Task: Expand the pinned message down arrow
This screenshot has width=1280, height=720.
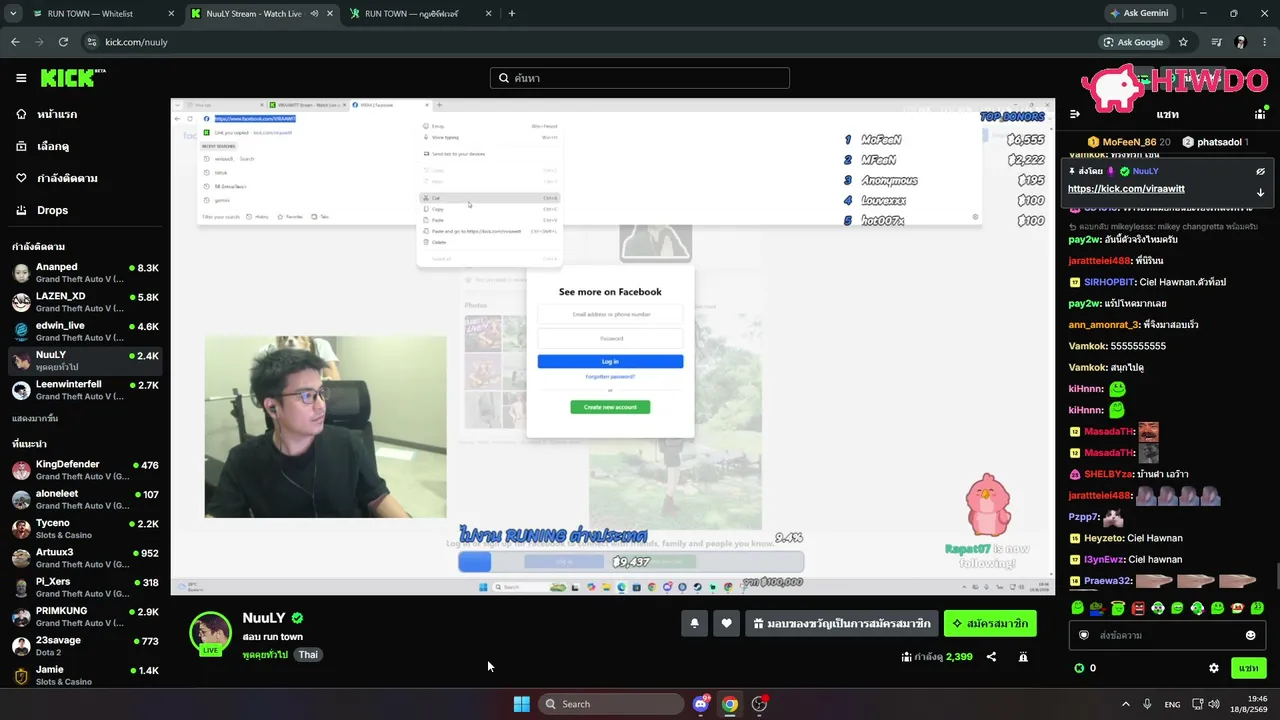Action: [x=1260, y=192]
